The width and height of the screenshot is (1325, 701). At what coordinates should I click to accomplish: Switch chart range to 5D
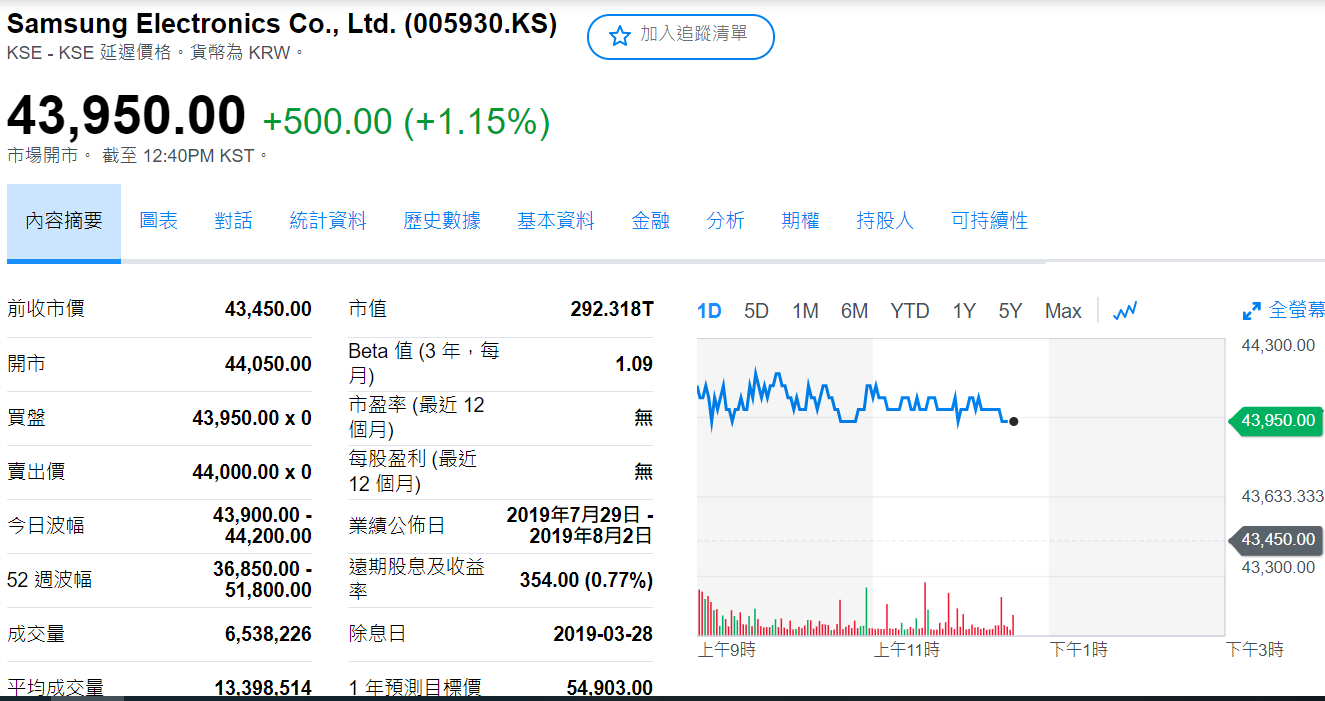(x=756, y=311)
